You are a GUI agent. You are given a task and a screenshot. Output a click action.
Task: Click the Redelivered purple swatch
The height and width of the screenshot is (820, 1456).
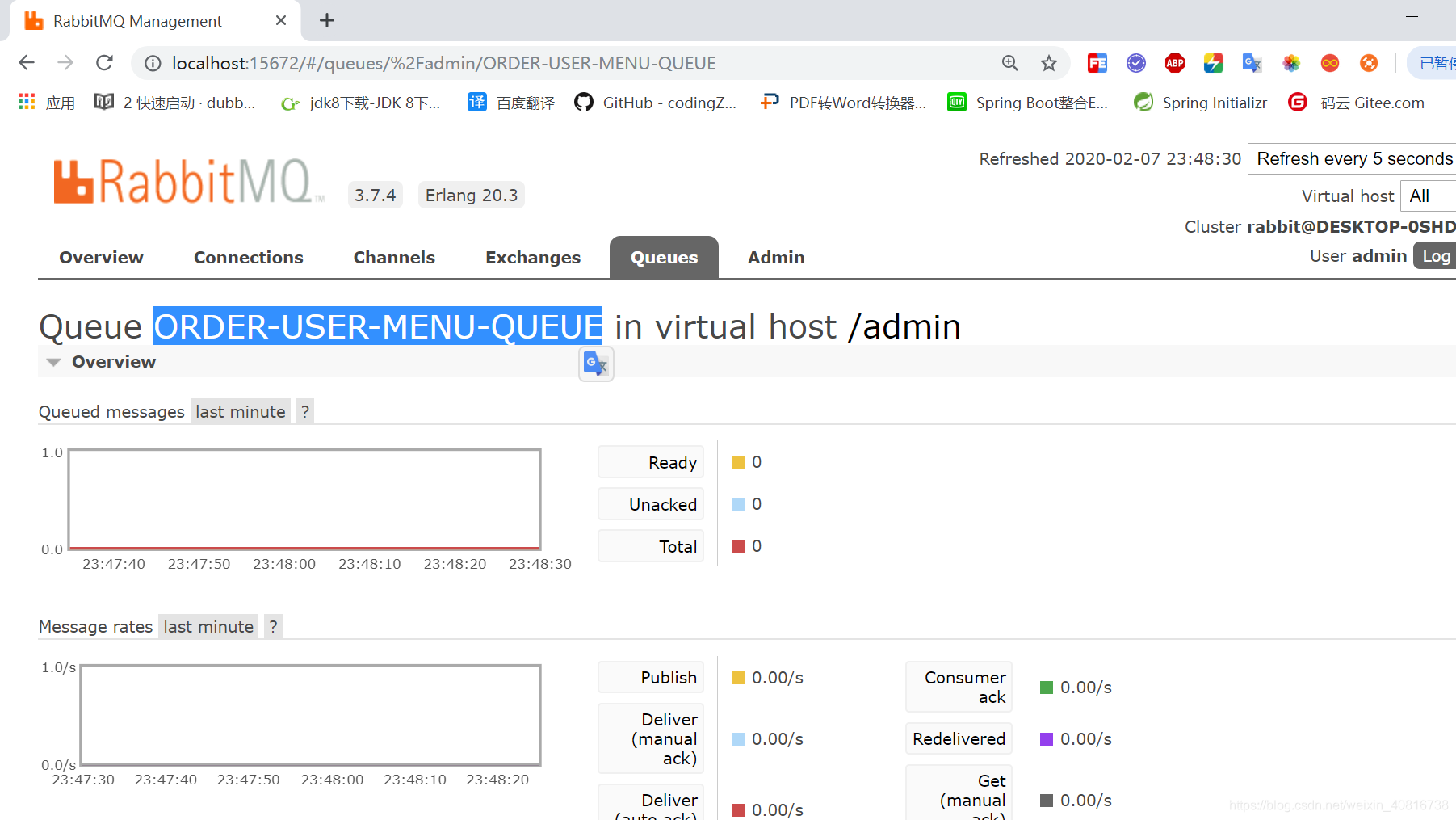tap(1047, 739)
